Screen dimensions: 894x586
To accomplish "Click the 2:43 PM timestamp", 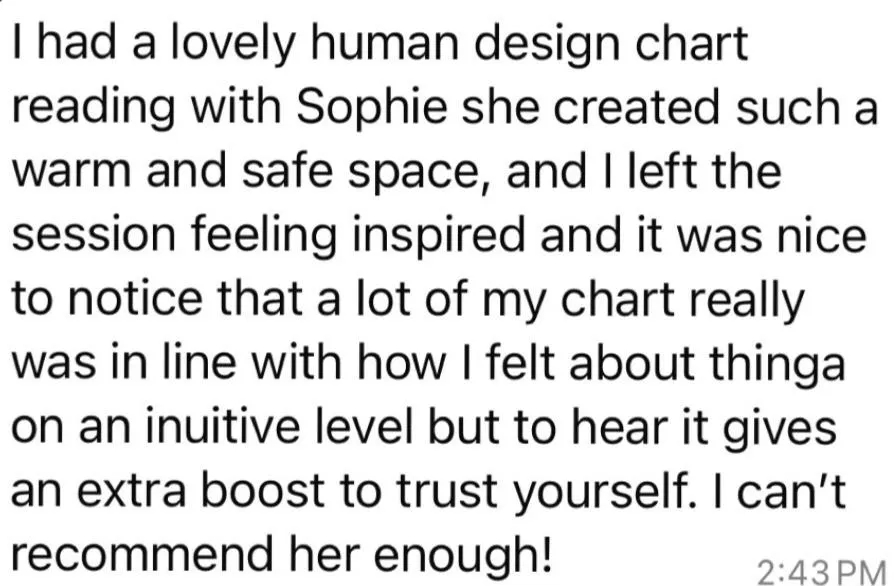I will [x=823, y=572].
